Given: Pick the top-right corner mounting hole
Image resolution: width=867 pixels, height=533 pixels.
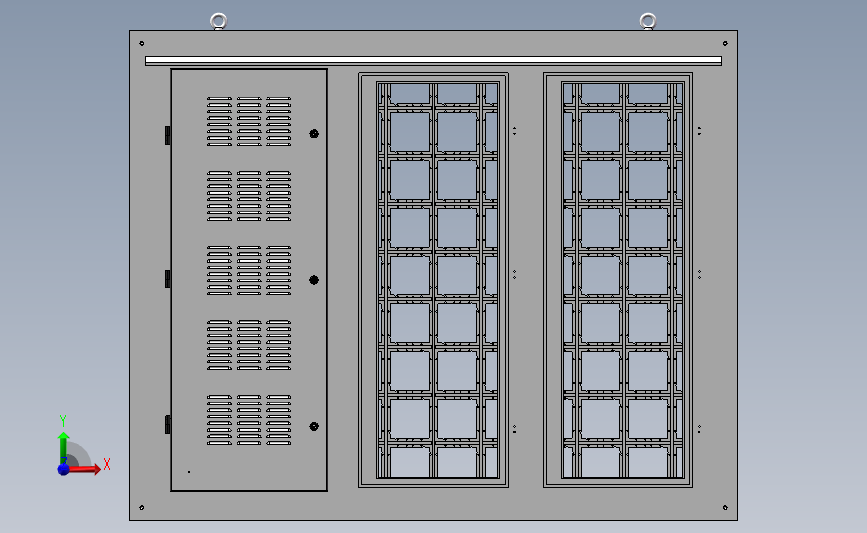Looking at the screenshot, I should coord(725,43).
